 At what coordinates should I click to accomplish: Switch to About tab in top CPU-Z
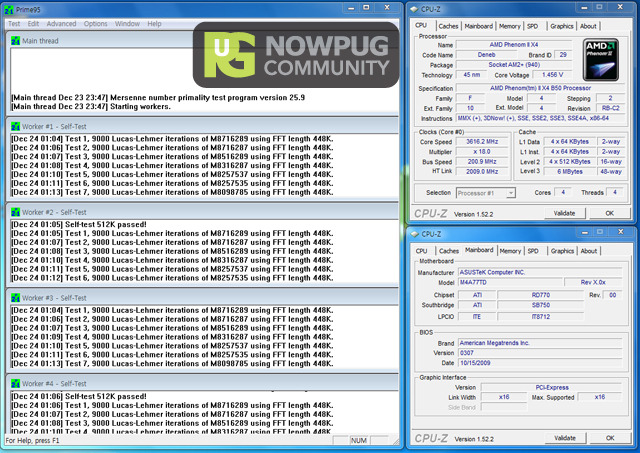point(588,26)
